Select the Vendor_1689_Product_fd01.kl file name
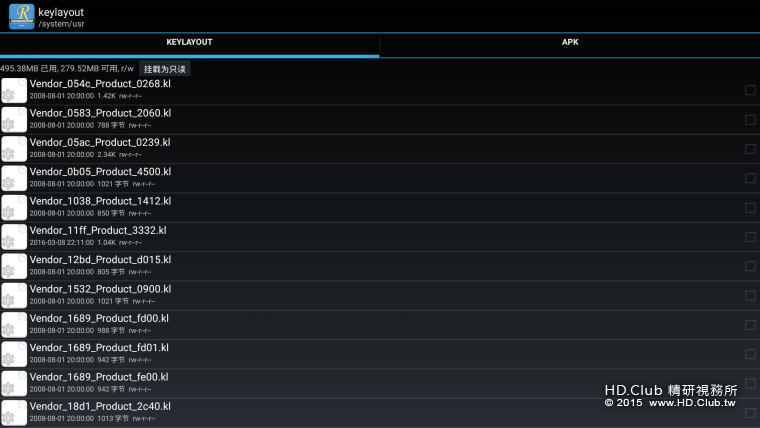 (99, 347)
